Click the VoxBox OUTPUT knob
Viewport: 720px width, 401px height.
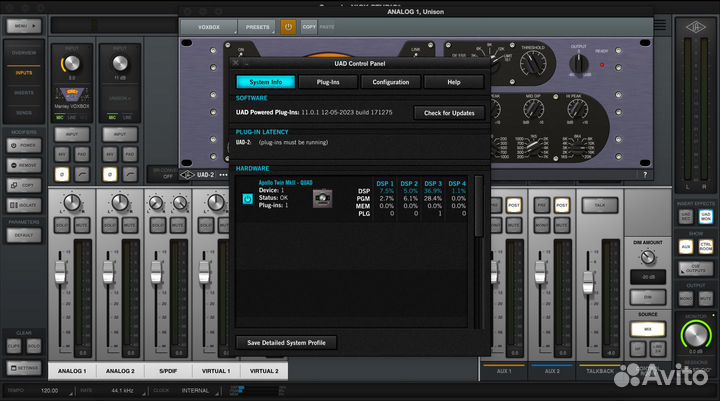click(579, 63)
